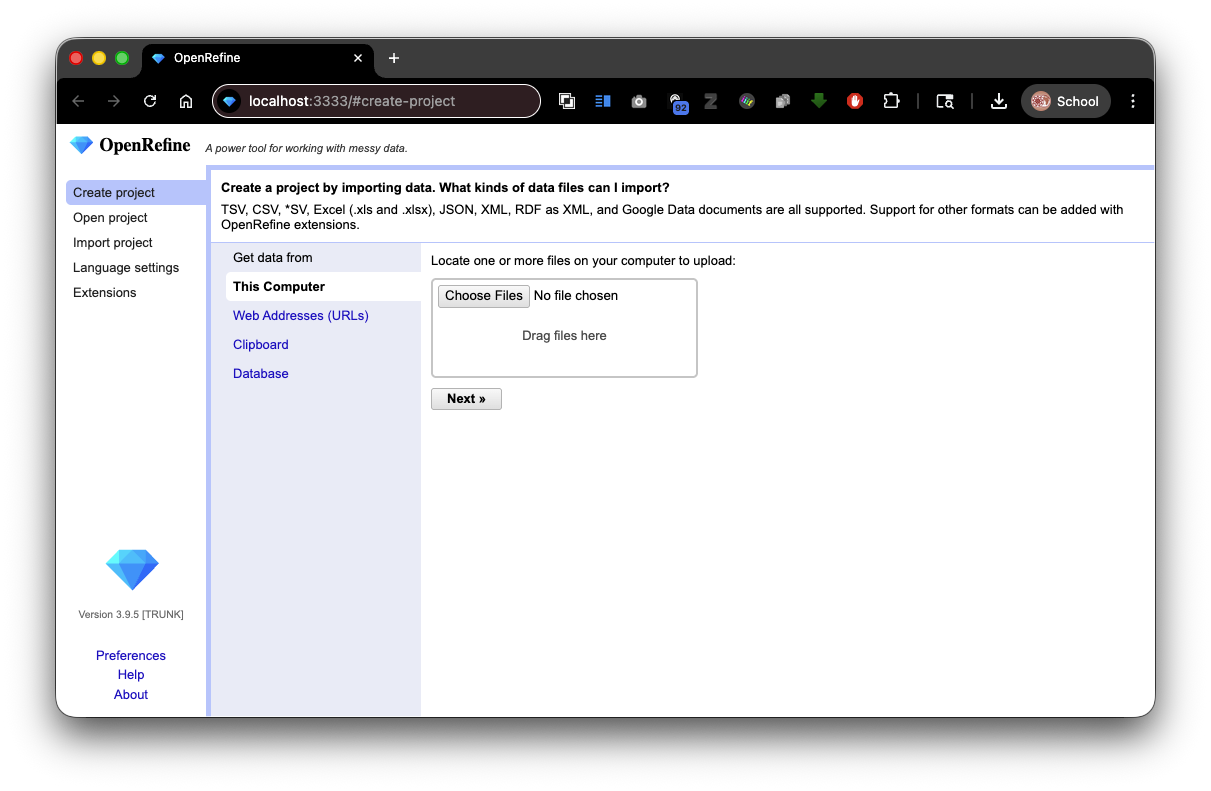Image resolution: width=1211 pixels, height=791 pixels.
Task: Switch to Web Addresses (URLs) import source
Action: (300, 315)
